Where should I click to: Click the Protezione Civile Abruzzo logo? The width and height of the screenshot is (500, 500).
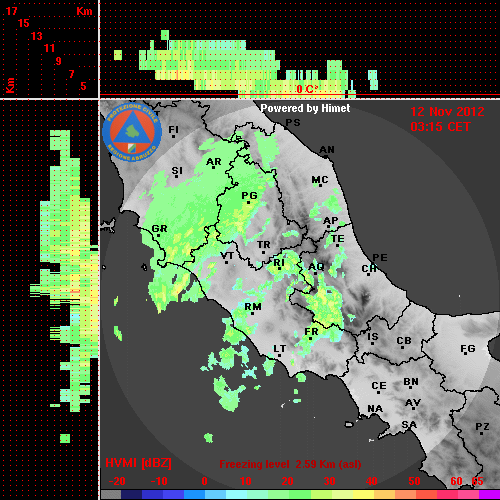(x=132, y=132)
